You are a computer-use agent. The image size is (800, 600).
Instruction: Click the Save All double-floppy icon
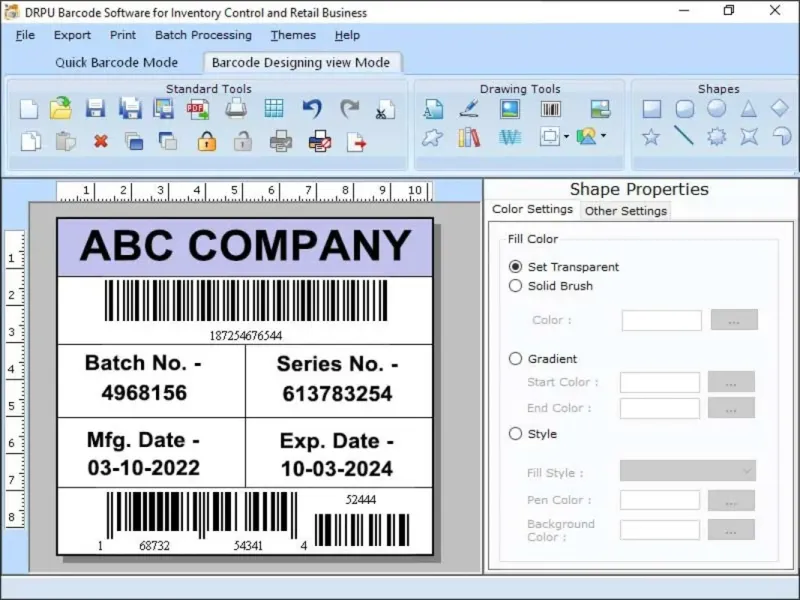tap(131, 109)
